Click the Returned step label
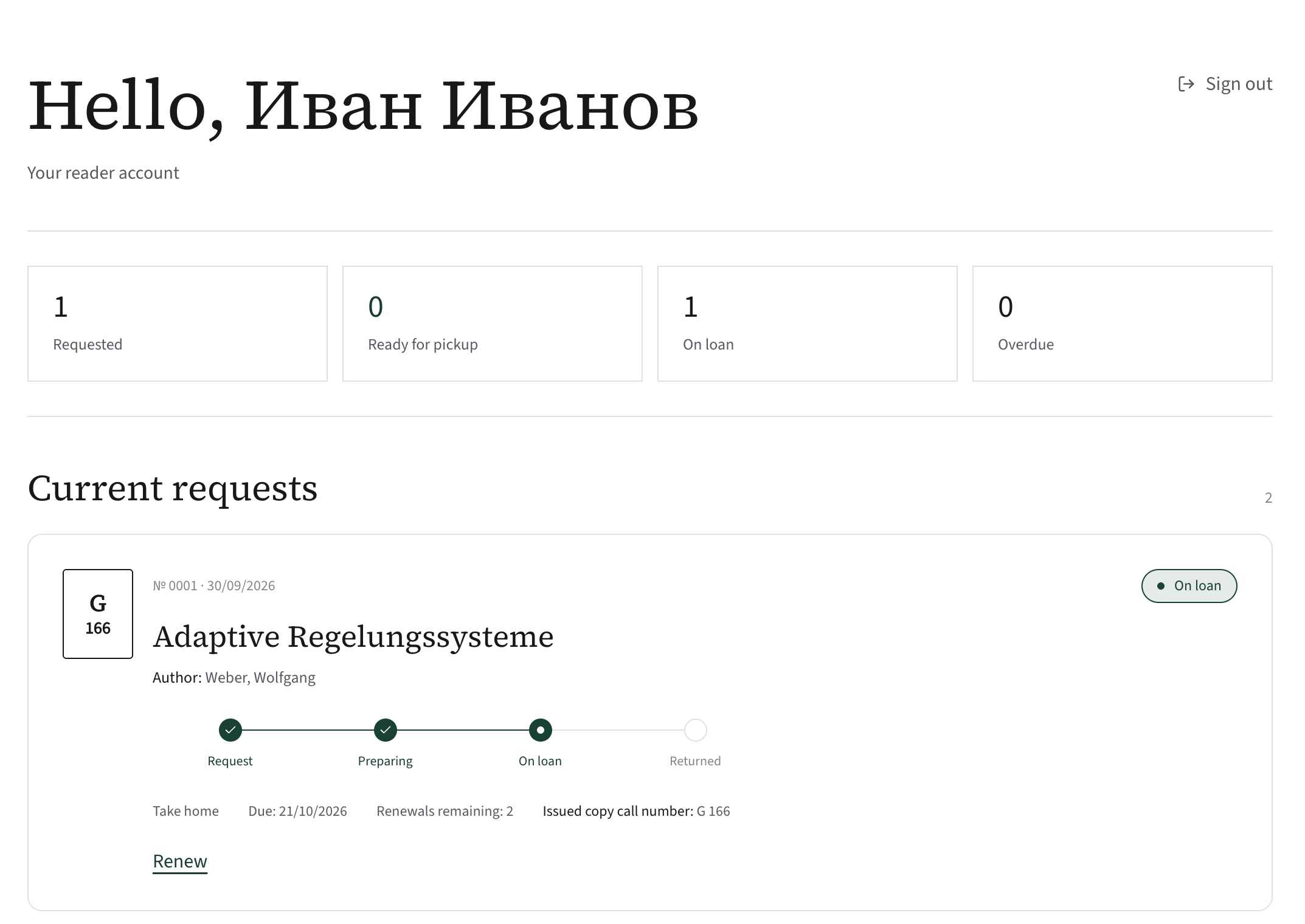The height and width of the screenshot is (924, 1305). coord(695,761)
